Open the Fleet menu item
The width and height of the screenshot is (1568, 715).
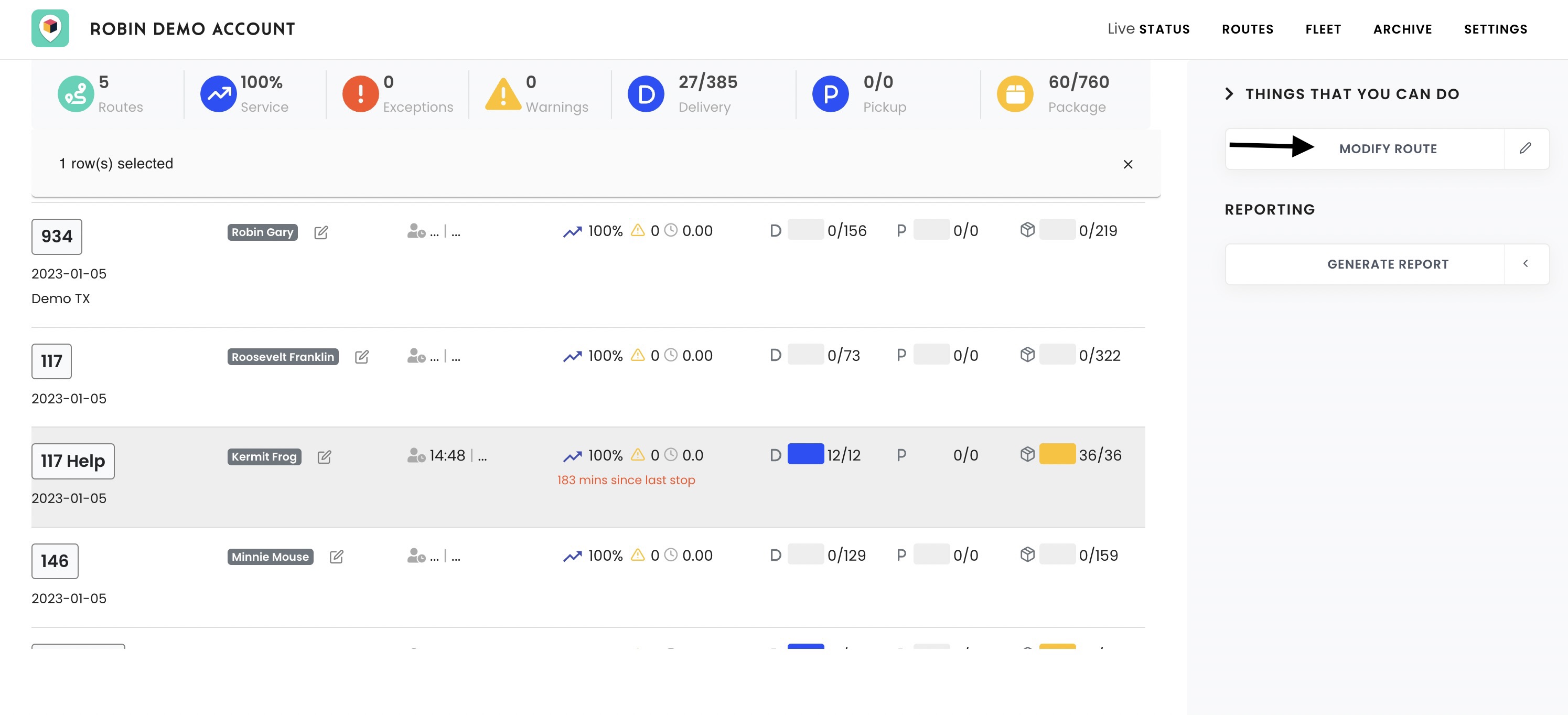pos(1323,29)
